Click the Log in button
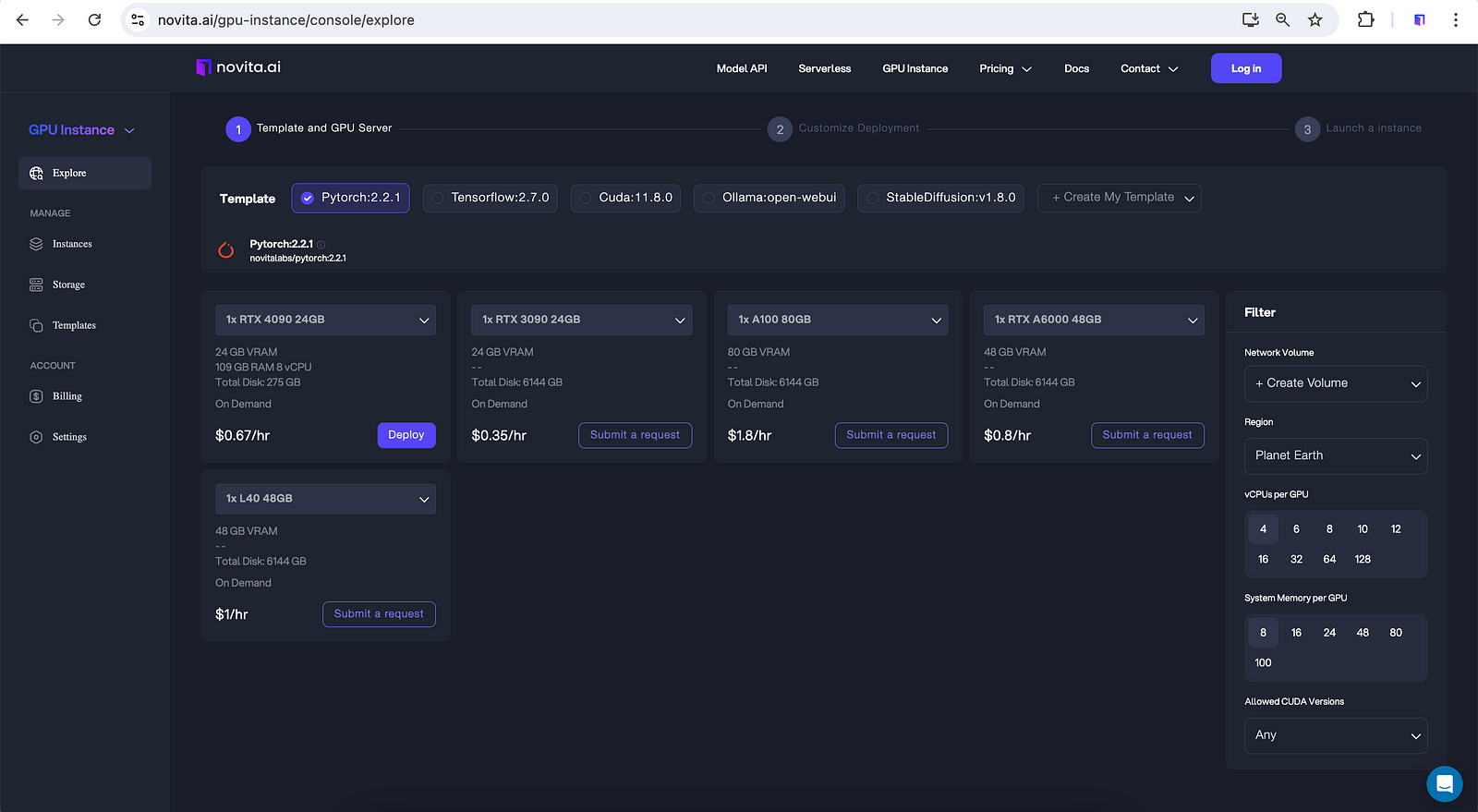 coord(1246,68)
